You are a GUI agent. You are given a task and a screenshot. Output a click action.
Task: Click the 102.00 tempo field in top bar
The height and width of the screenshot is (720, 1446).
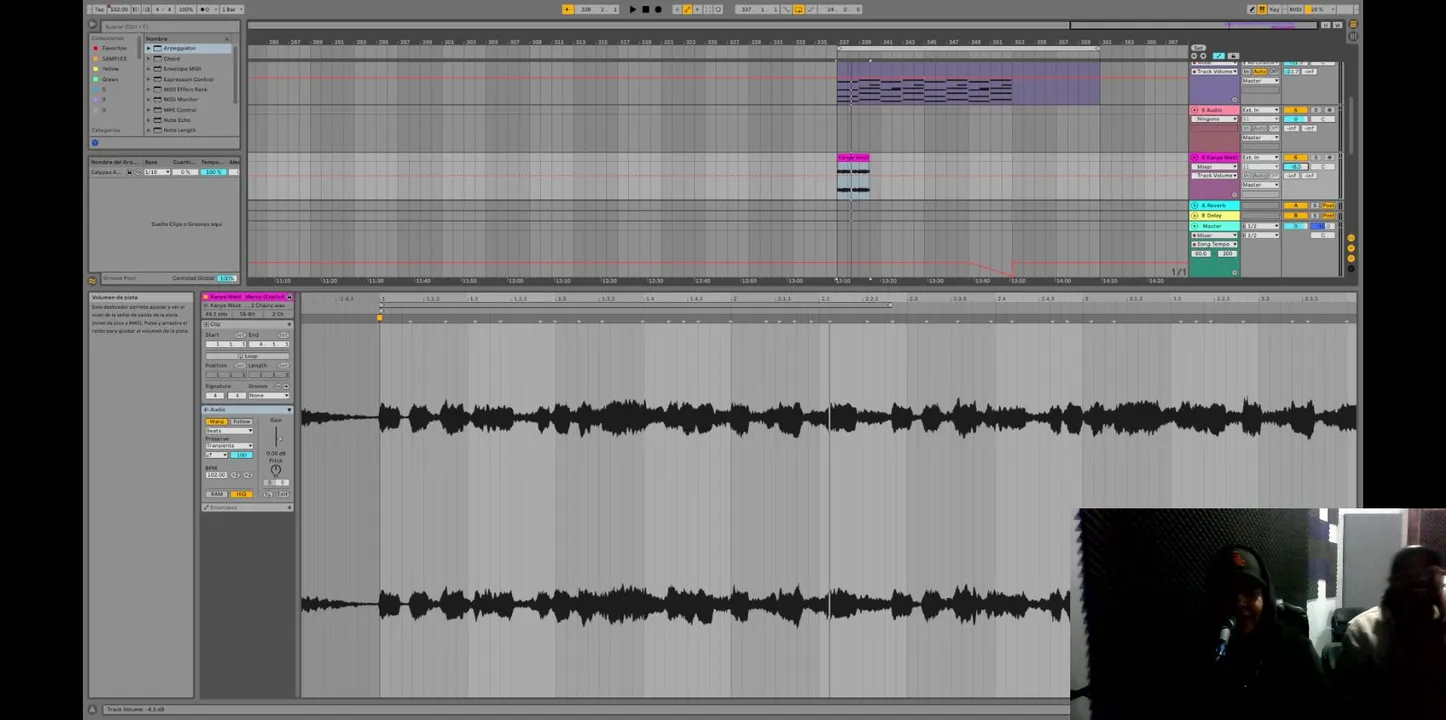[119, 9]
